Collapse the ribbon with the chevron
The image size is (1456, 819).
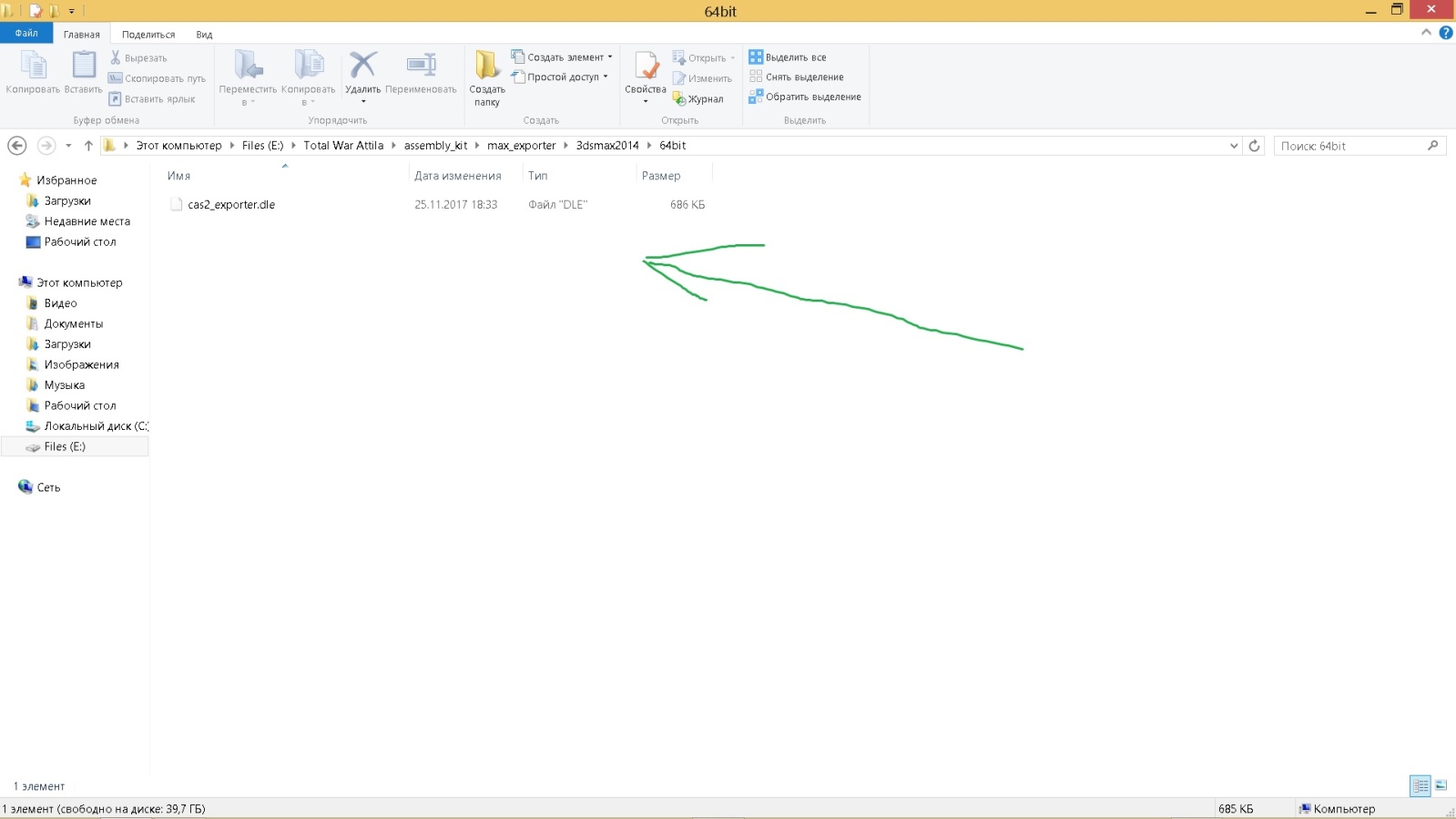click(1426, 33)
